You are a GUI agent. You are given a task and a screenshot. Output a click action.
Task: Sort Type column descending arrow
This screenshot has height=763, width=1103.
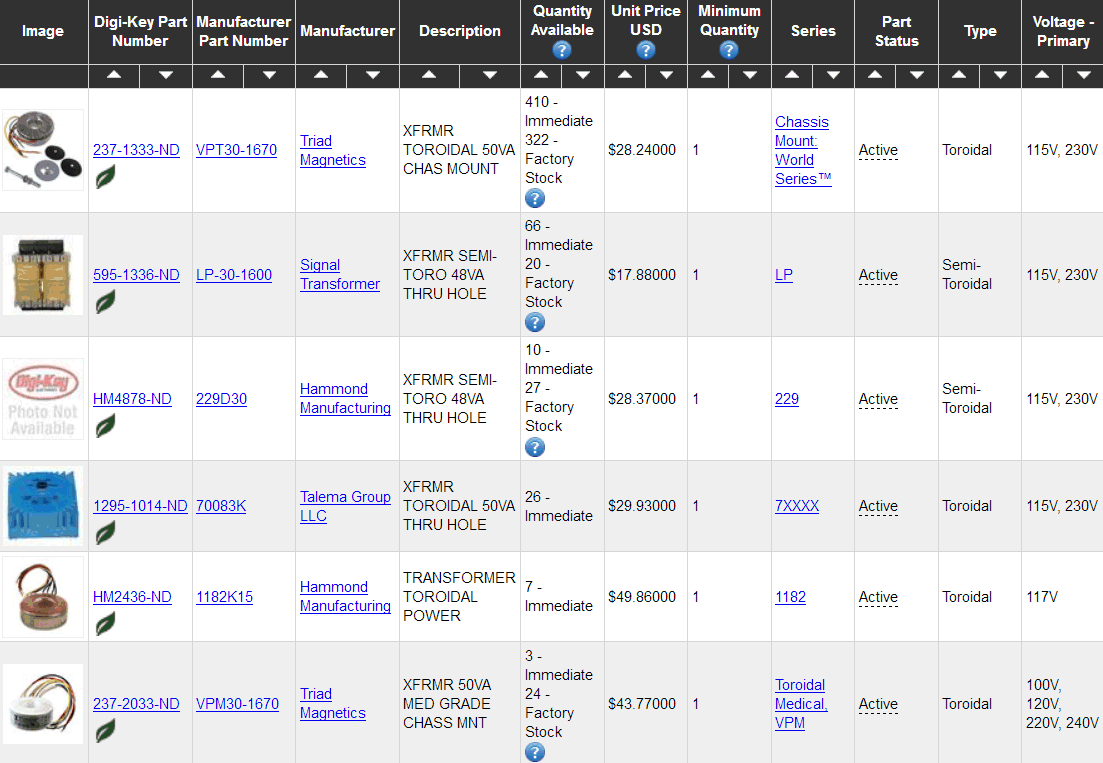point(1000,75)
